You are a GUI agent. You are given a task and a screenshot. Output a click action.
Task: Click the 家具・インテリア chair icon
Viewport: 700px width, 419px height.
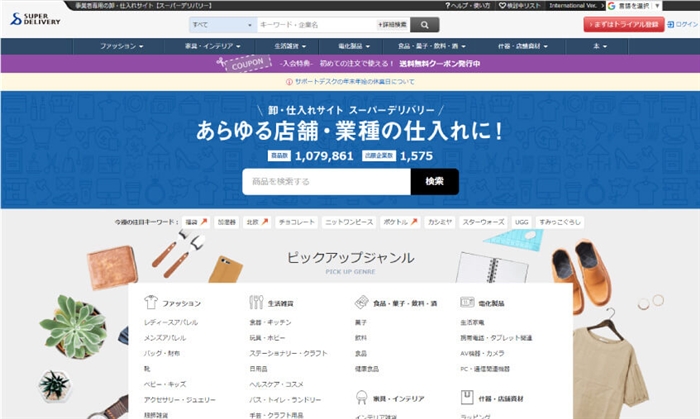(361, 398)
